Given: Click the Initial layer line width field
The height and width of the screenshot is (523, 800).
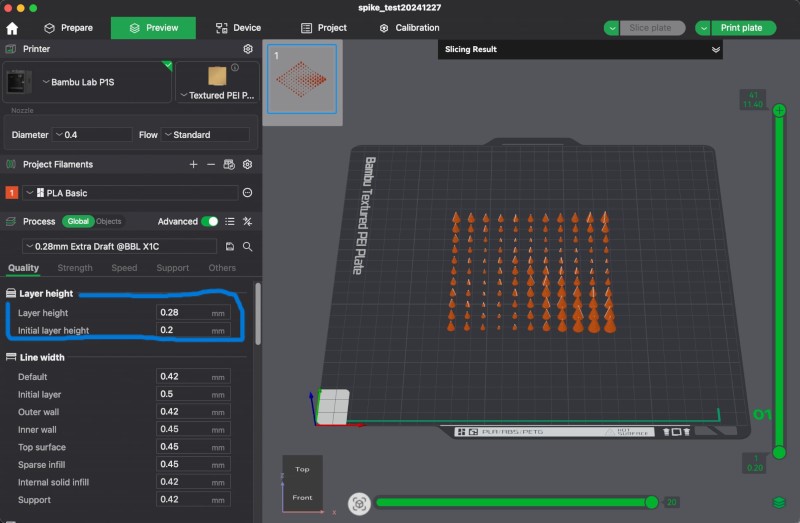Looking at the screenshot, I should (193, 394).
